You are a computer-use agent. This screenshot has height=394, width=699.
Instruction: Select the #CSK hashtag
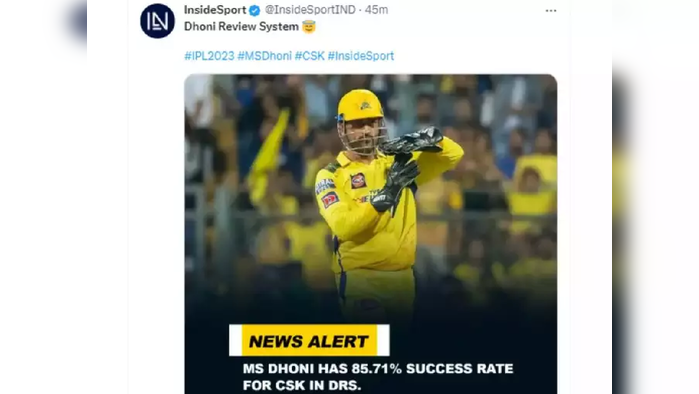tap(310, 56)
